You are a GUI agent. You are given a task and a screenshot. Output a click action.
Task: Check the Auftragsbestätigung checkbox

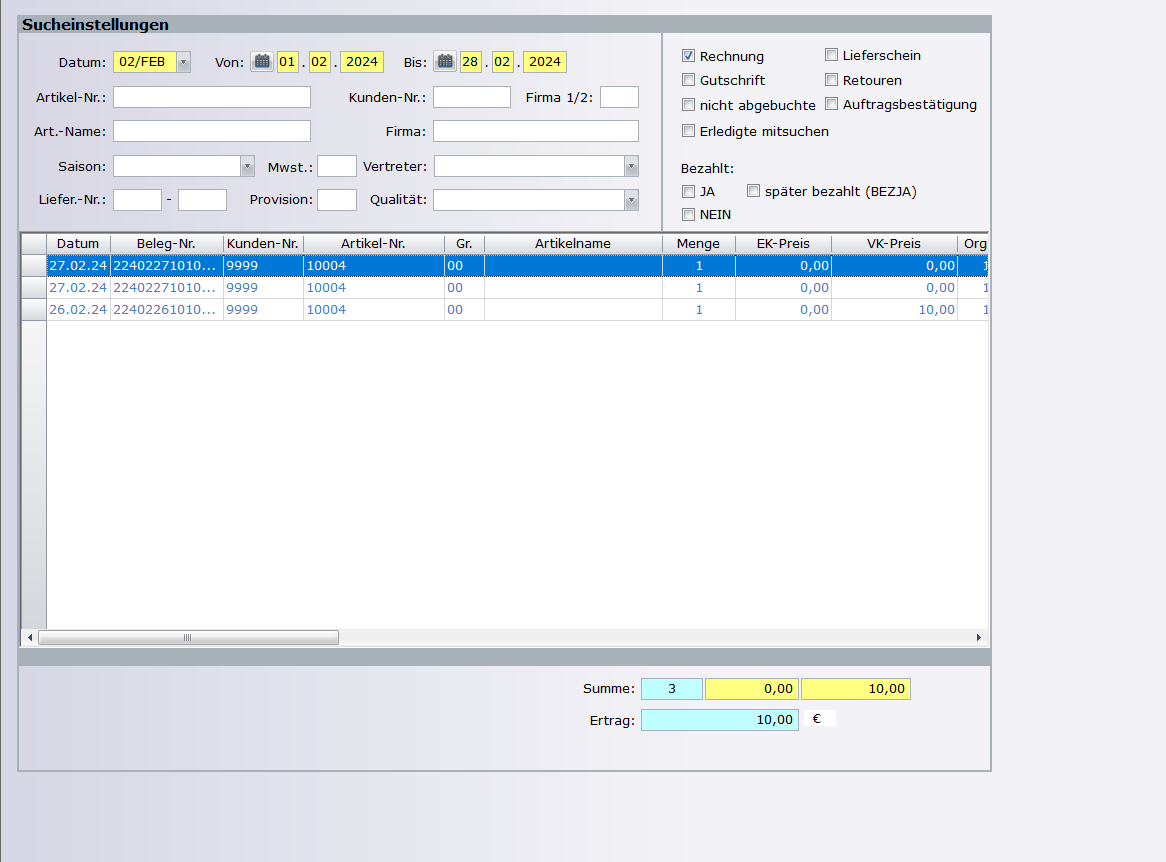coord(831,104)
